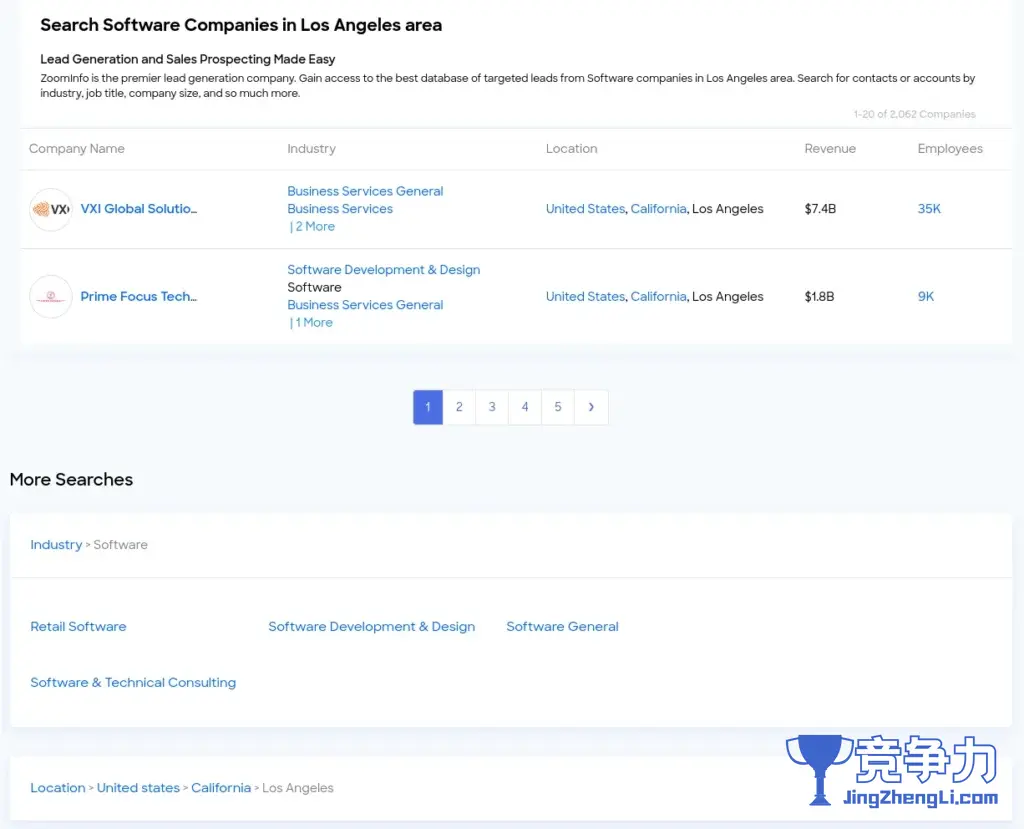
Task: Click the Location breadcrumb link
Action: coord(57,788)
